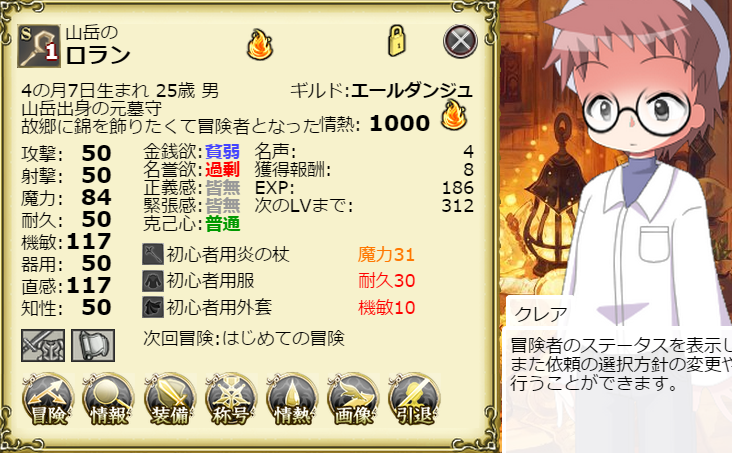
Task: Select the 称号 title button
Action: [231, 399]
